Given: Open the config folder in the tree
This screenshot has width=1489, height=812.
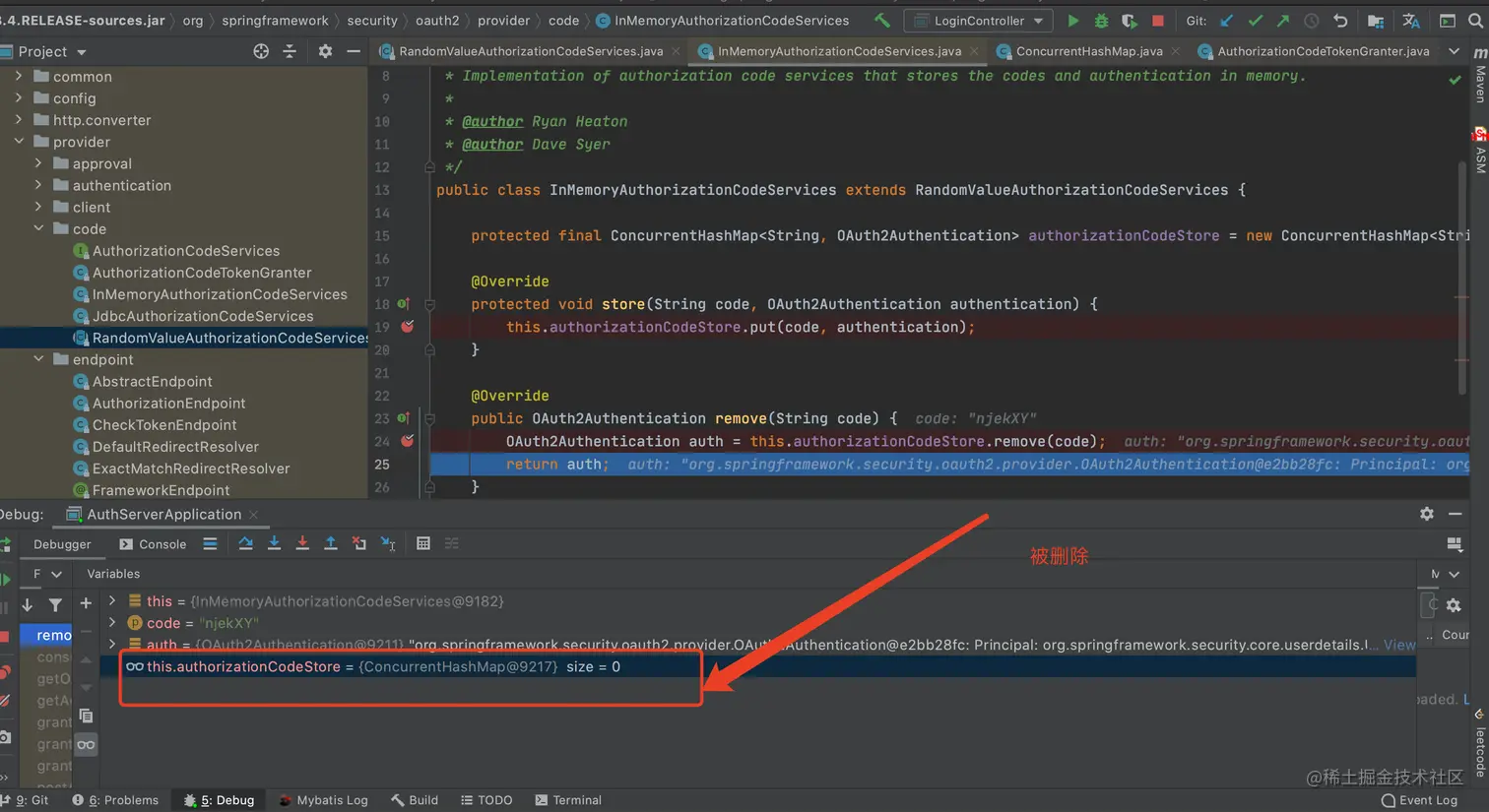Looking at the screenshot, I should (65, 98).
